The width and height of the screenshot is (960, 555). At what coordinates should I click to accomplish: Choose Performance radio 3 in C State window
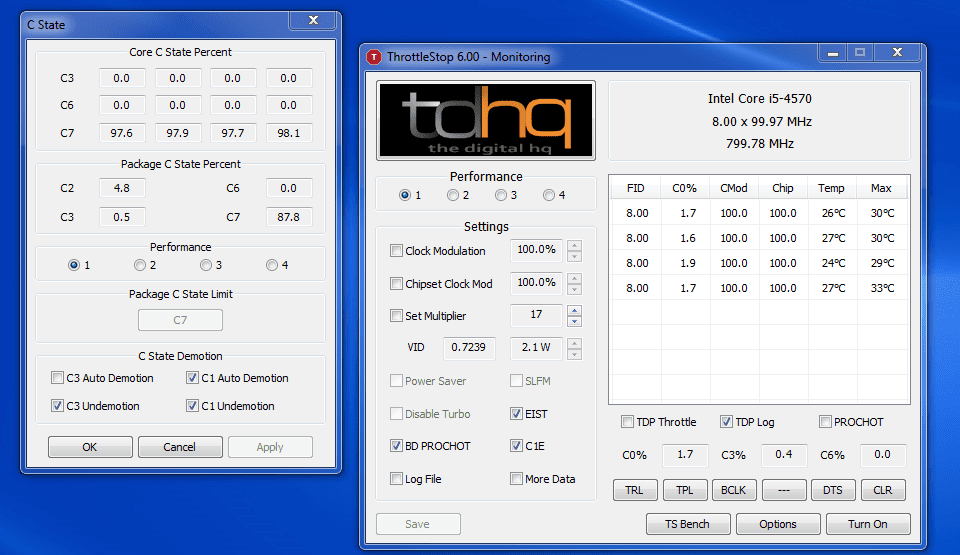206,265
